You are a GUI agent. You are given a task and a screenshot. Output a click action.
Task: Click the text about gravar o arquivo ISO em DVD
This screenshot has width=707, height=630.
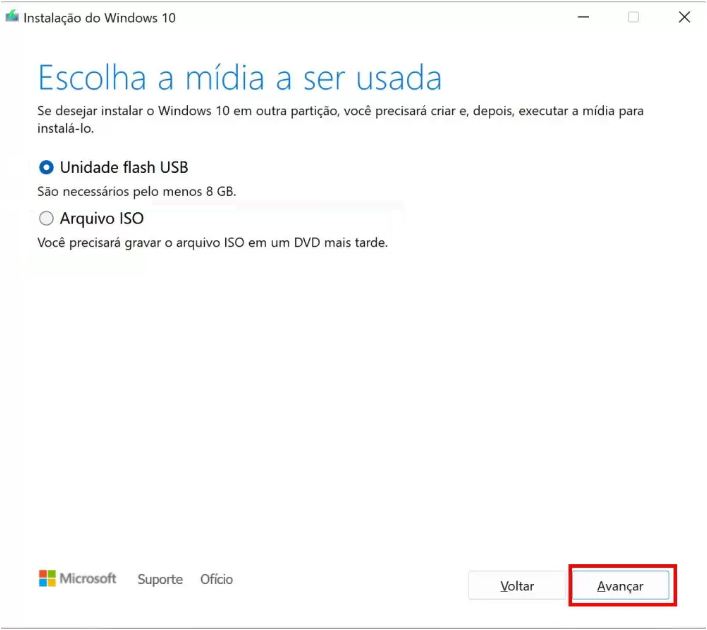212,243
